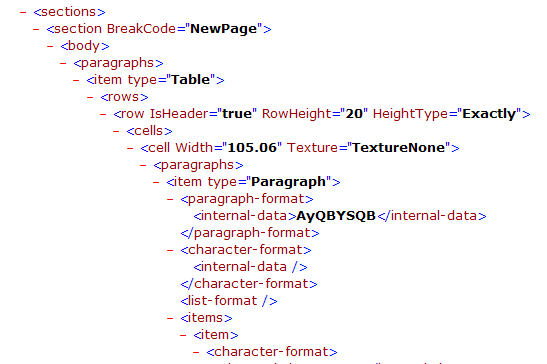The height and width of the screenshot is (364, 547).
Task: Click the section BreakCode attribute name
Action: pyautogui.click(x=141, y=29)
